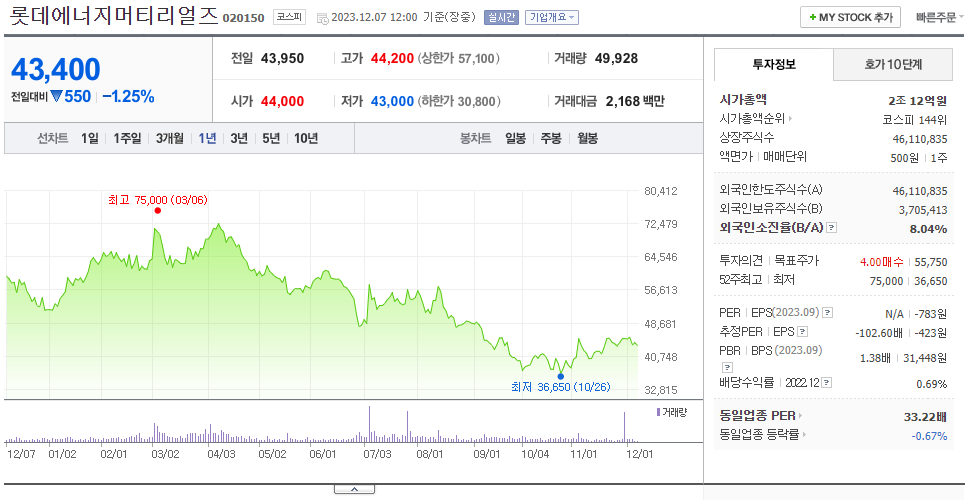Click the 최저 36,650 (10/26) chart label
Screen dimensions: 968x500
coord(560,387)
